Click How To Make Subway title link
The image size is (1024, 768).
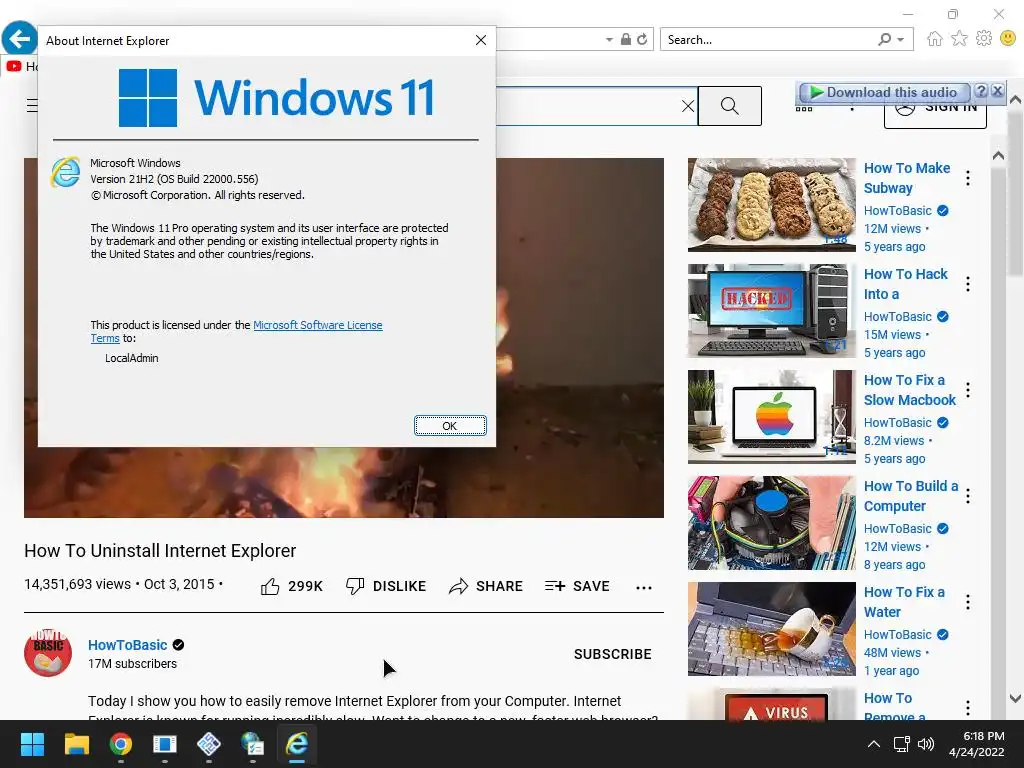(907, 178)
